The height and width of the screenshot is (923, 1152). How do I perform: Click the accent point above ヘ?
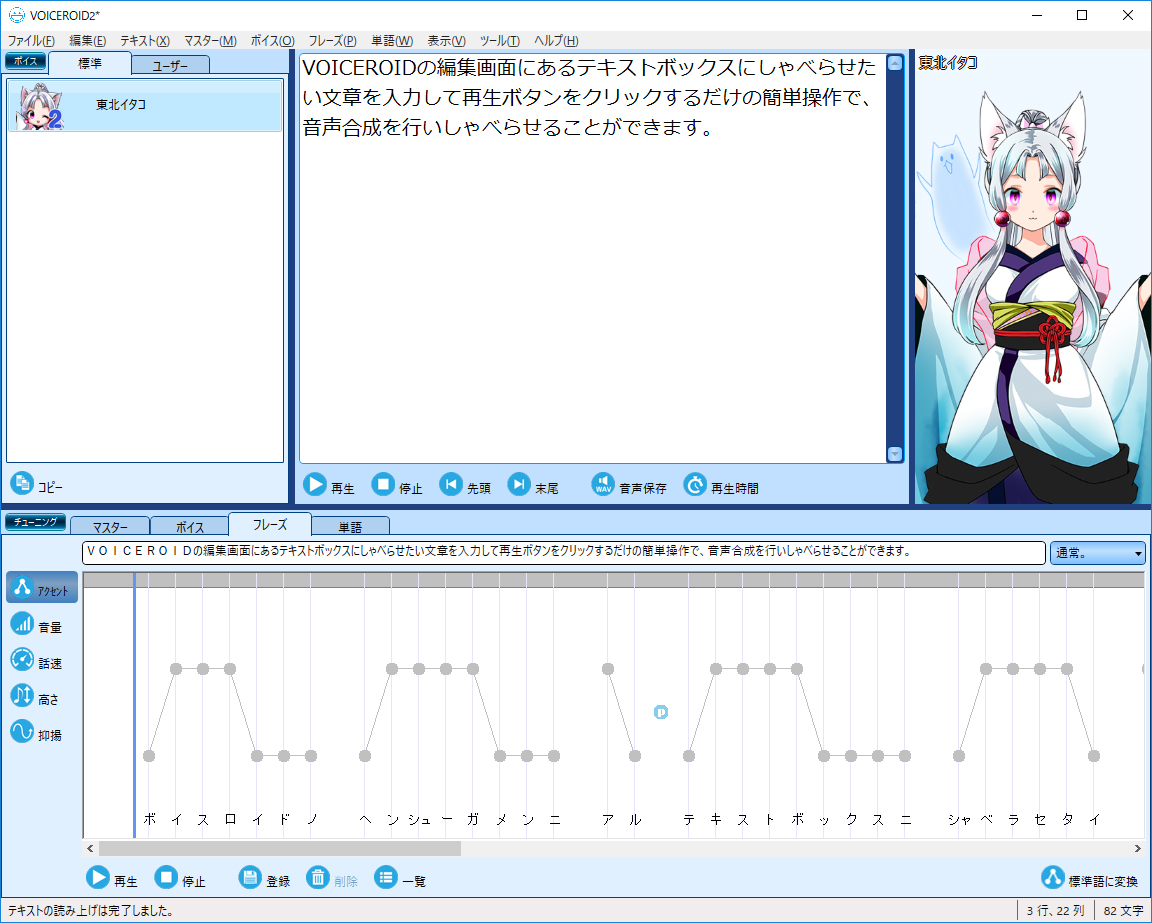pyautogui.click(x=365, y=755)
